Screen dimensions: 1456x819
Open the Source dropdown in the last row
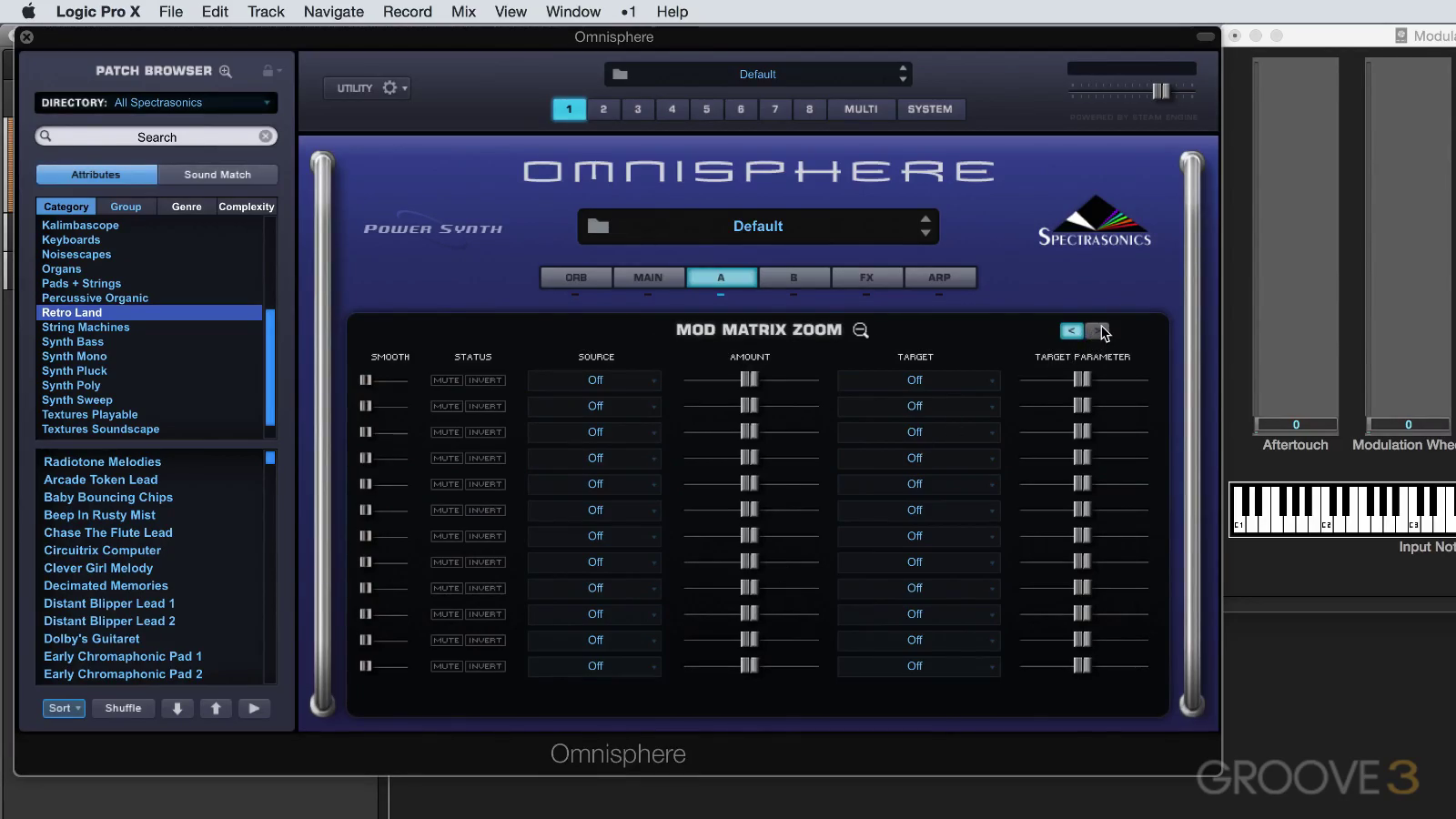pyautogui.click(x=595, y=666)
